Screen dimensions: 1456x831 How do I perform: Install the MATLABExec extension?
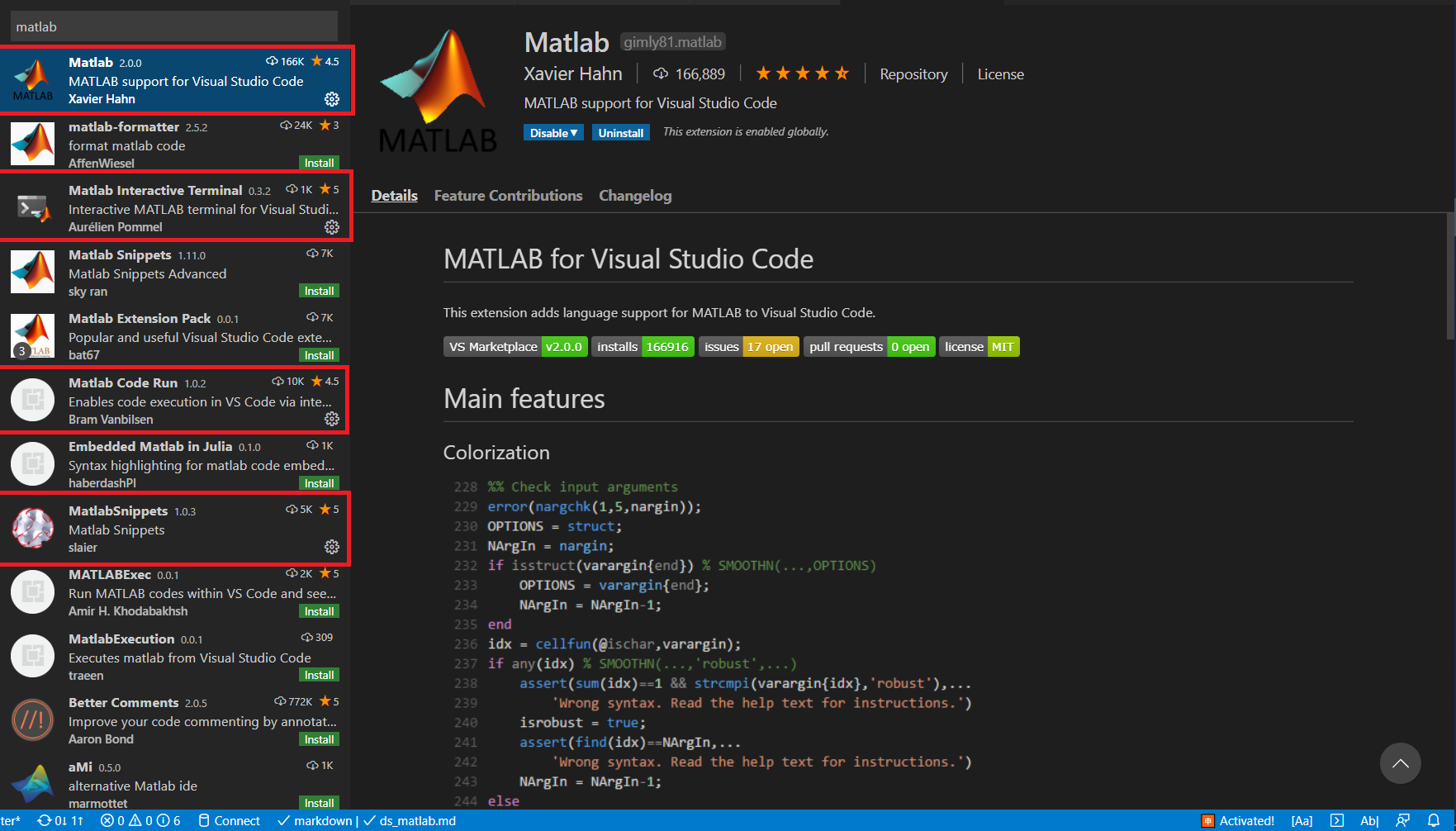[319, 611]
